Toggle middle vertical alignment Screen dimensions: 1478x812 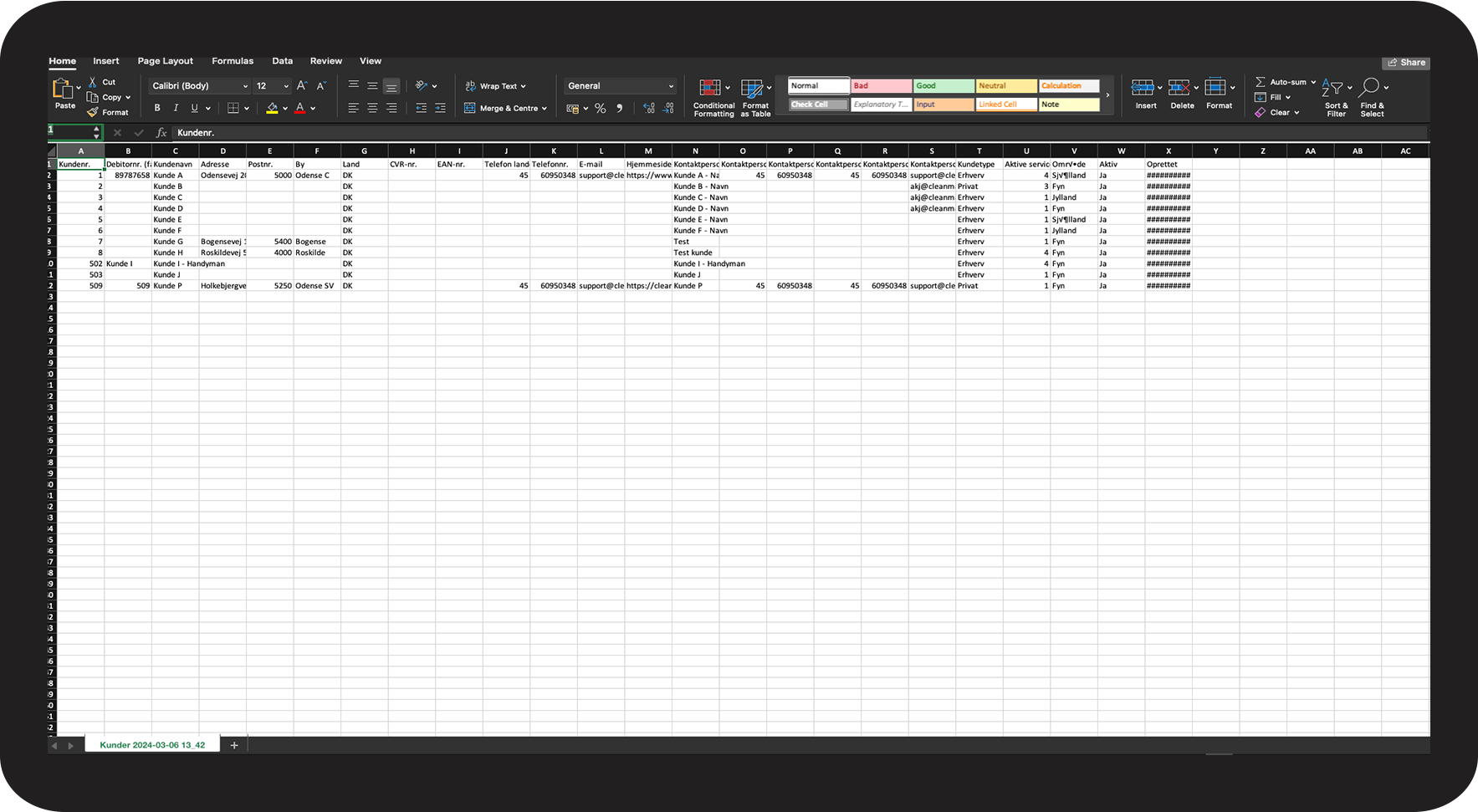(372, 85)
